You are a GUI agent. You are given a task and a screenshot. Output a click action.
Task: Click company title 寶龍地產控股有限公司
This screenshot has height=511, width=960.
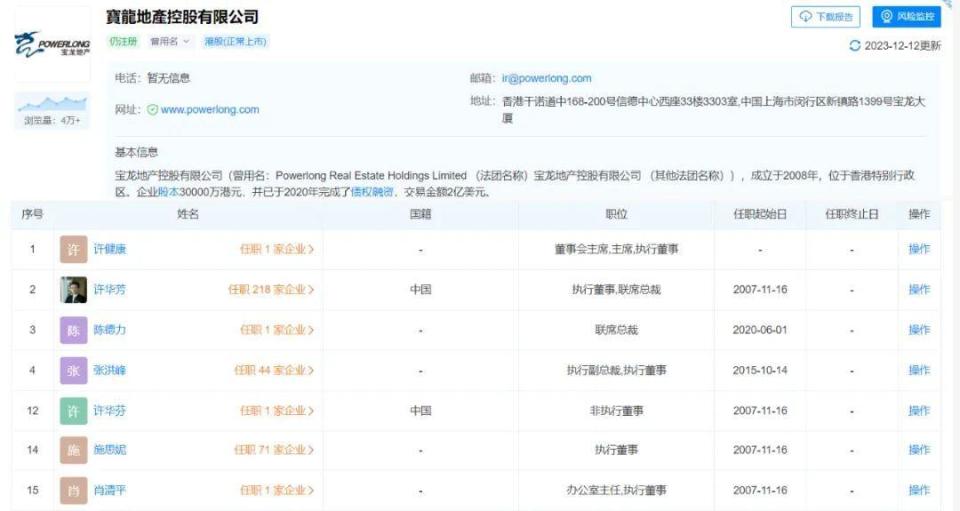(x=182, y=17)
